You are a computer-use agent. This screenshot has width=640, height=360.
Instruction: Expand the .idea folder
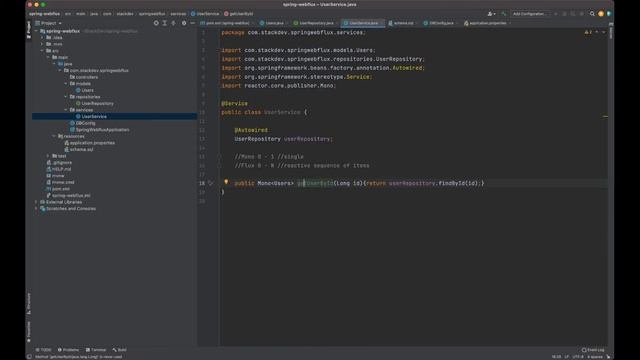click(42, 38)
